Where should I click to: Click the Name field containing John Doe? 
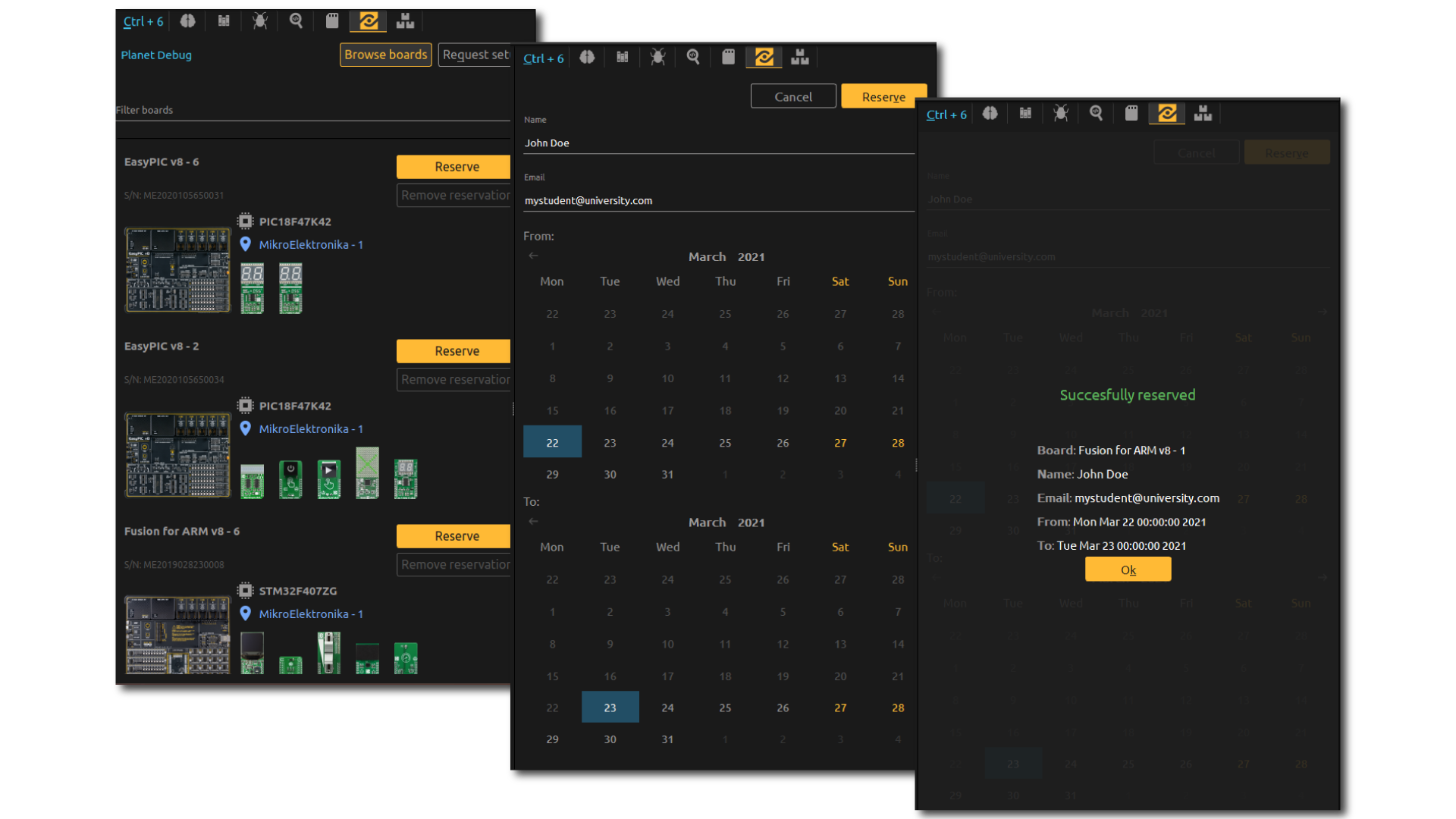click(x=719, y=143)
